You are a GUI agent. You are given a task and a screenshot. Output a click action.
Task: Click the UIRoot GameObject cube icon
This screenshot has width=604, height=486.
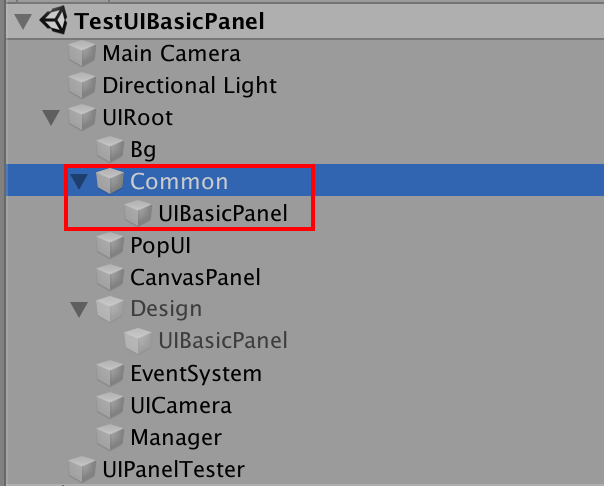coord(82,118)
